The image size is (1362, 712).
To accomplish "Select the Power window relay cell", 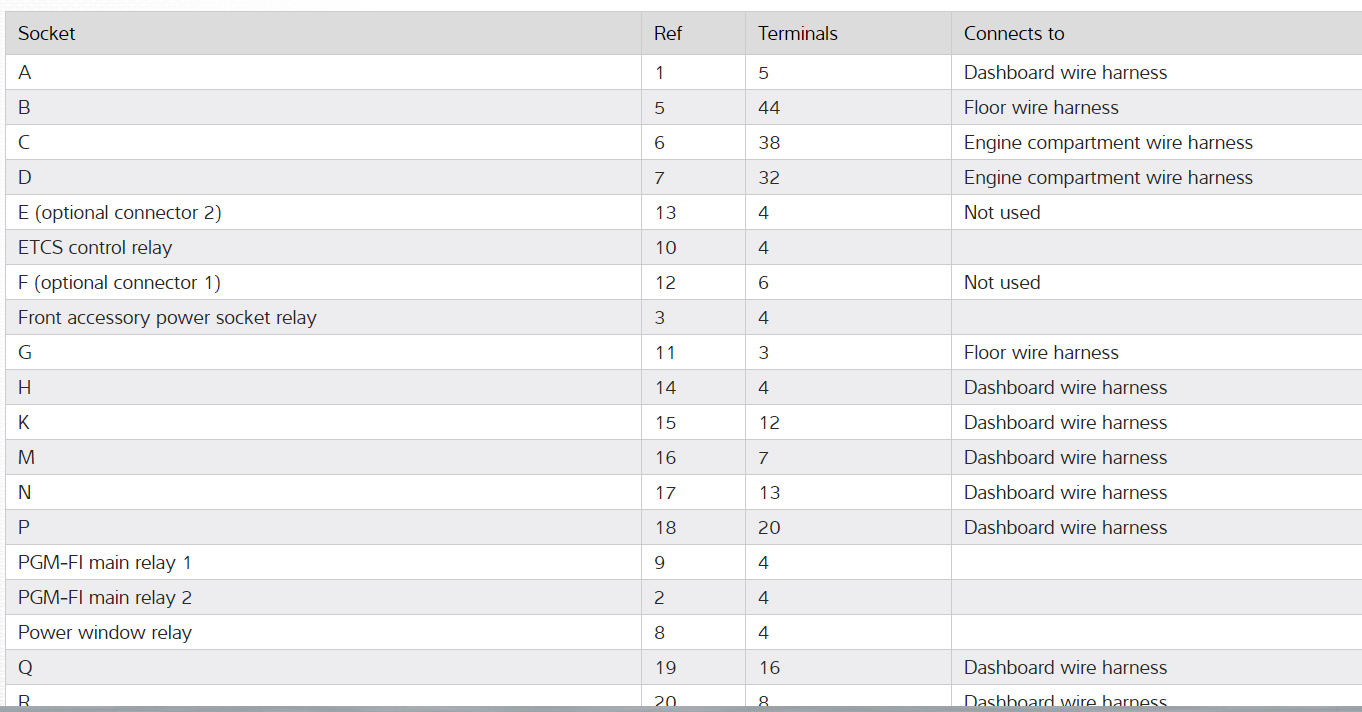I will click(x=105, y=633).
